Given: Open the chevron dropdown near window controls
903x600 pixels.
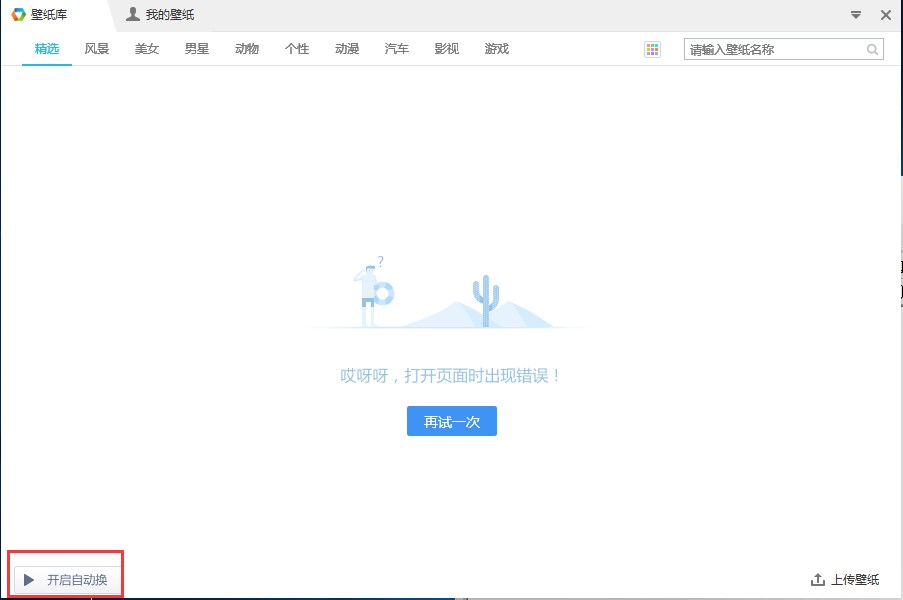Looking at the screenshot, I should tap(857, 15).
